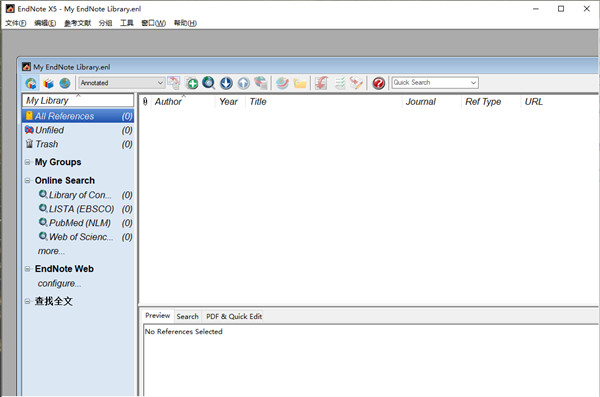Screen dimensions: 600x397
Task: Click the paperclip attachment column header
Action: pyautogui.click(x=145, y=101)
